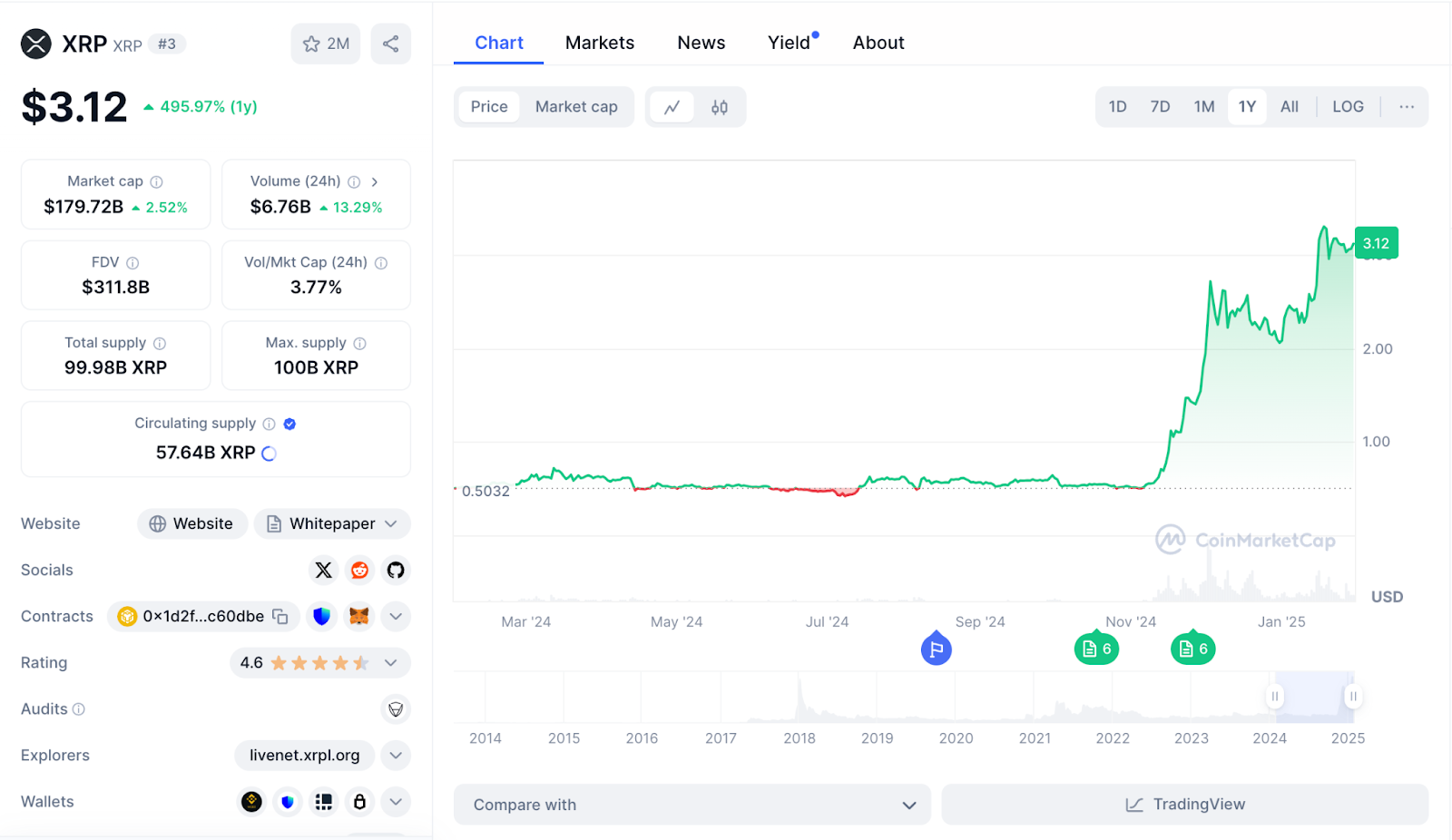Toggle LOG scale on the chart
Image resolution: width=1452 pixels, height=840 pixels.
(x=1348, y=107)
